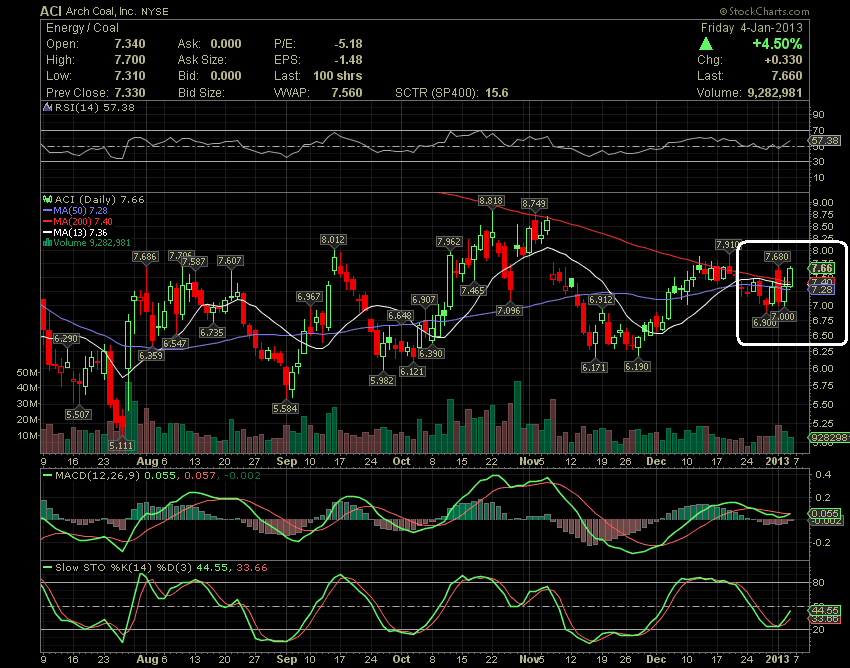The image size is (850, 668).
Task: Click the MACD(12,26,9) panel title
Action: coord(98,476)
